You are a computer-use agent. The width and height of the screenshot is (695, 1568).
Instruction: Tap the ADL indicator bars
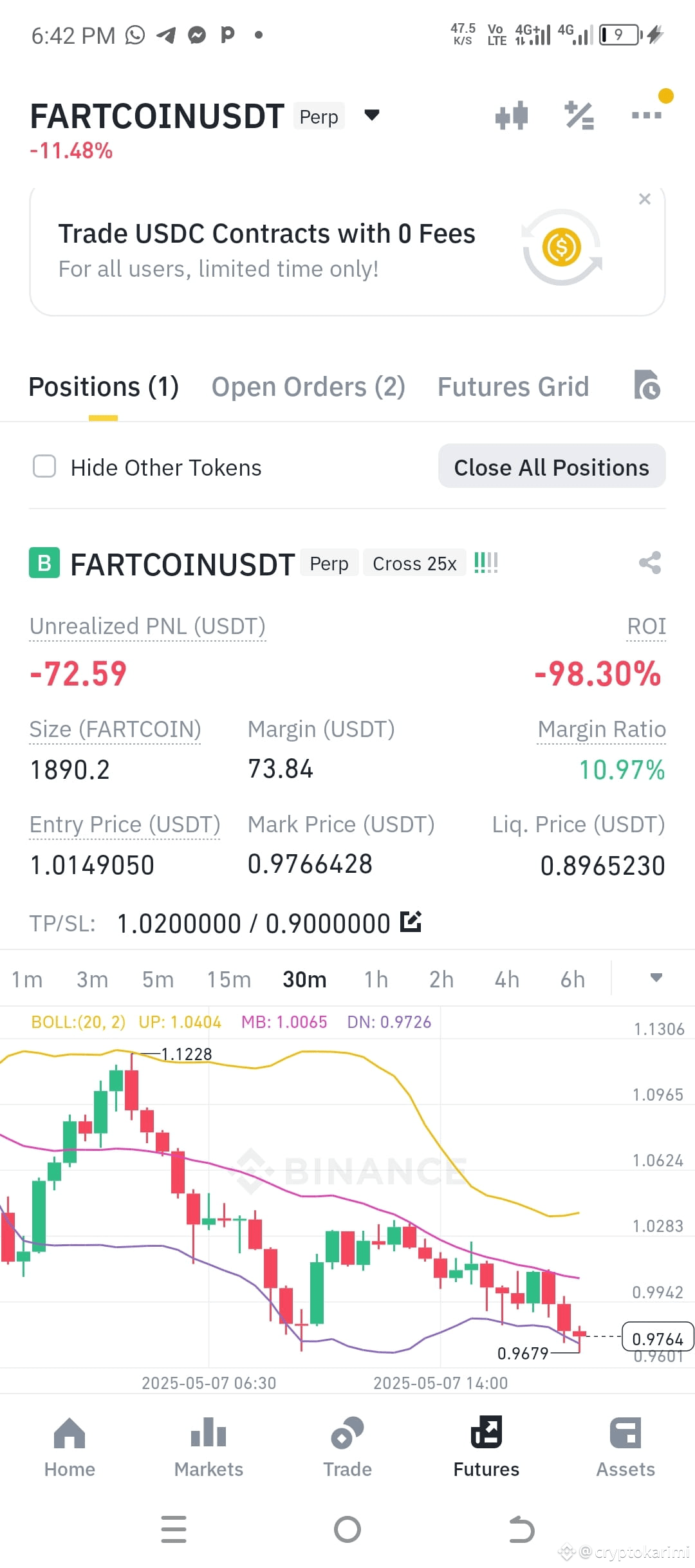pyautogui.click(x=486, y=563)
